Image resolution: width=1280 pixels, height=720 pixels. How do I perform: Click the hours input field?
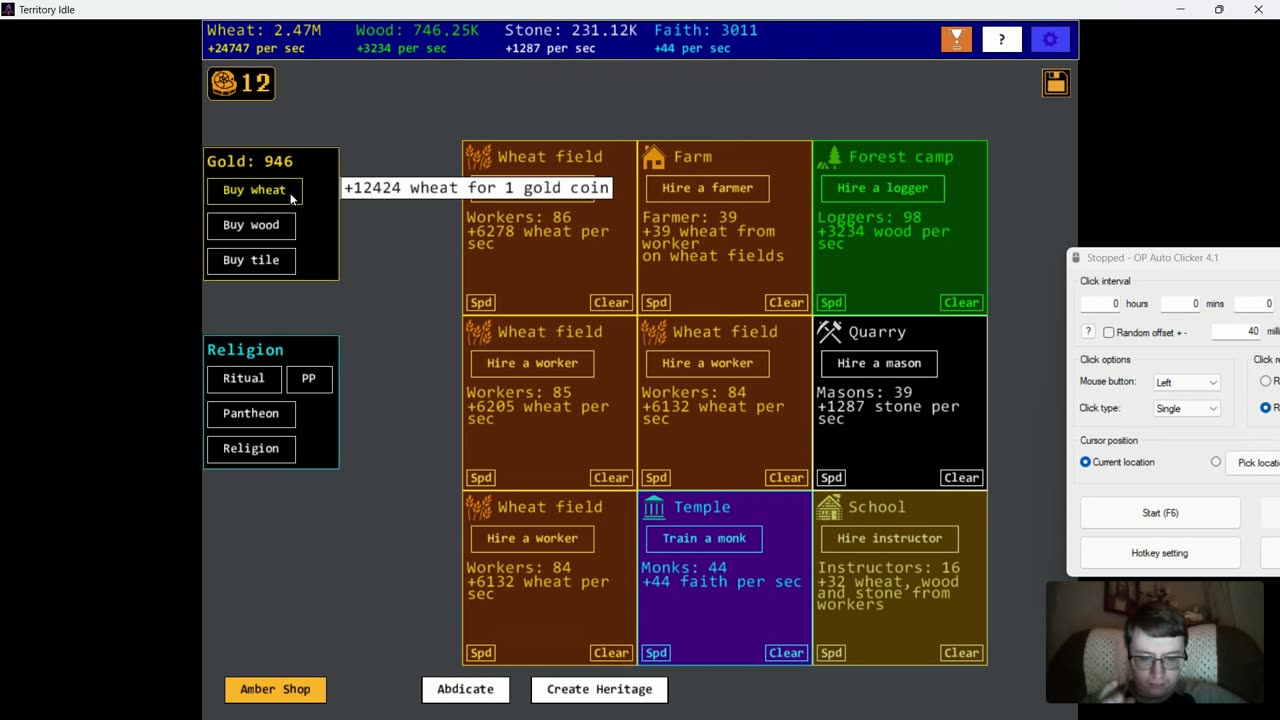1101,304
